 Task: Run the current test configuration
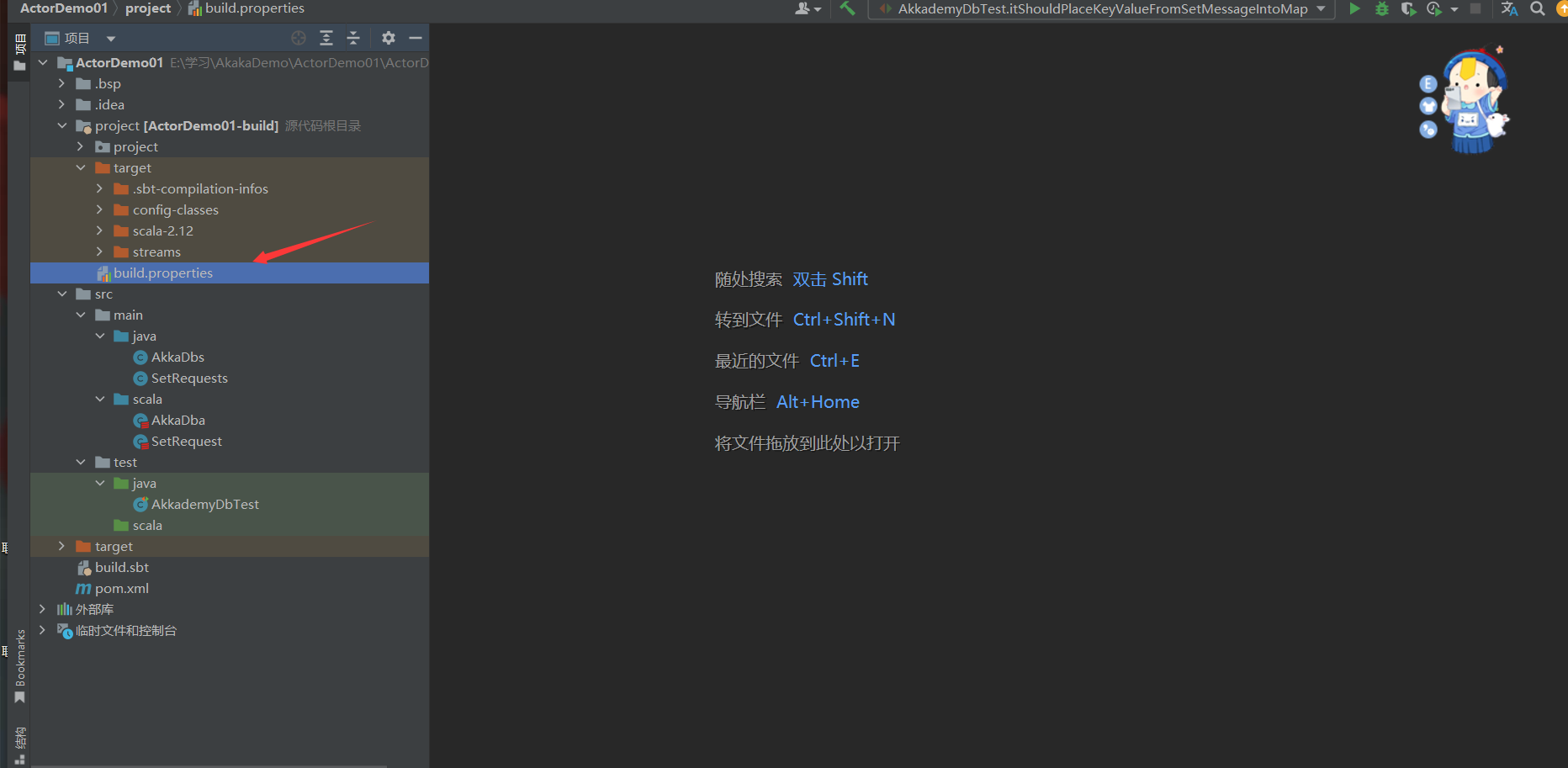coord(1354,8)
